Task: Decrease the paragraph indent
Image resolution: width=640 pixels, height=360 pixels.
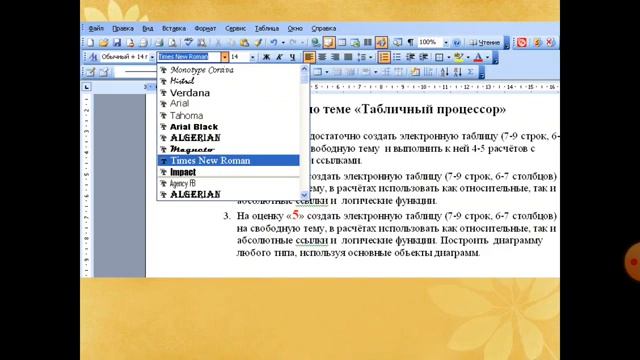Action: pos(411,57)
